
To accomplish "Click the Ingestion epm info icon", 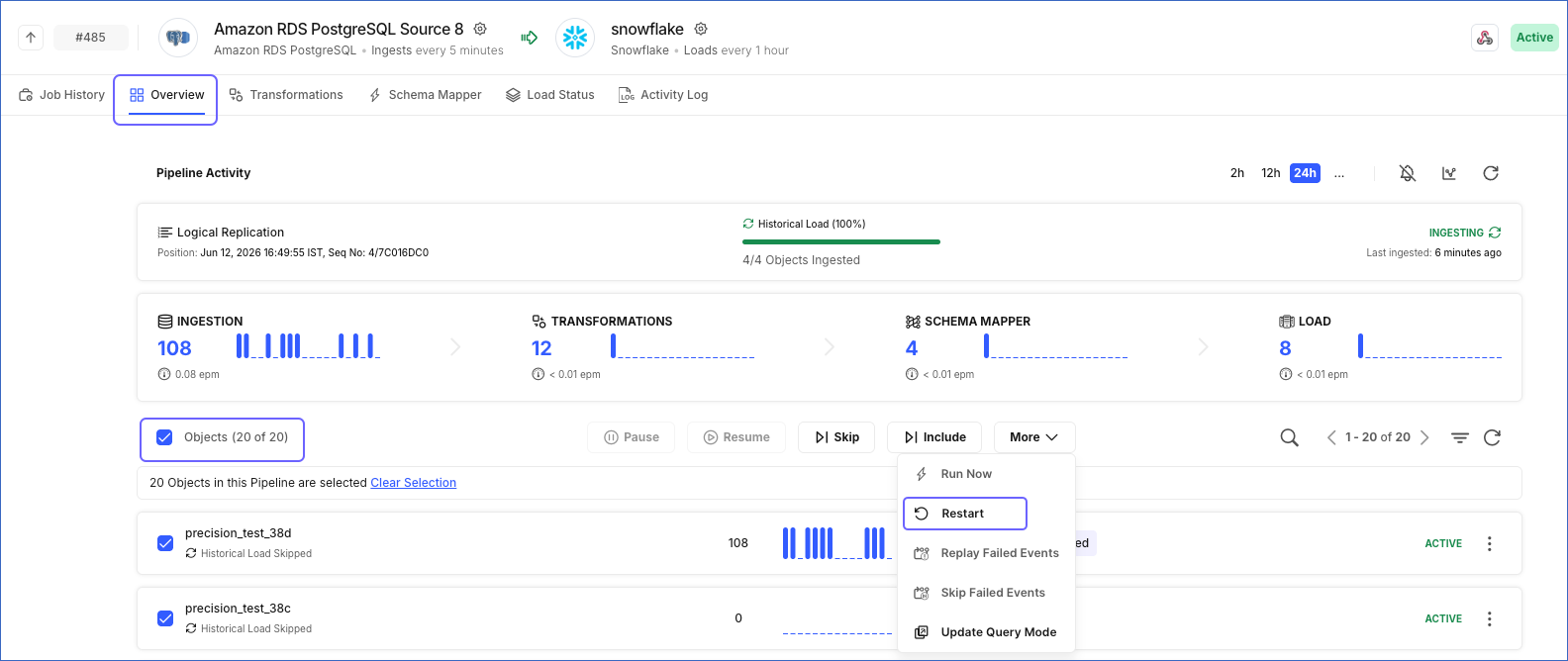I will 164,374.
